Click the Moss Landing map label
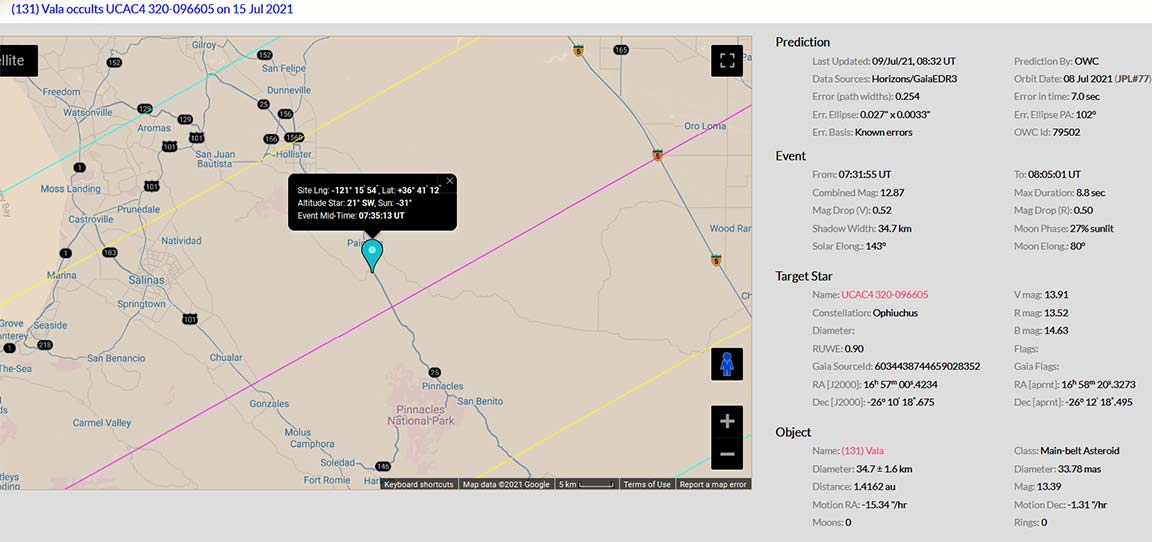This screenshot has height=542, width=1152. click(x=71, y=189)
